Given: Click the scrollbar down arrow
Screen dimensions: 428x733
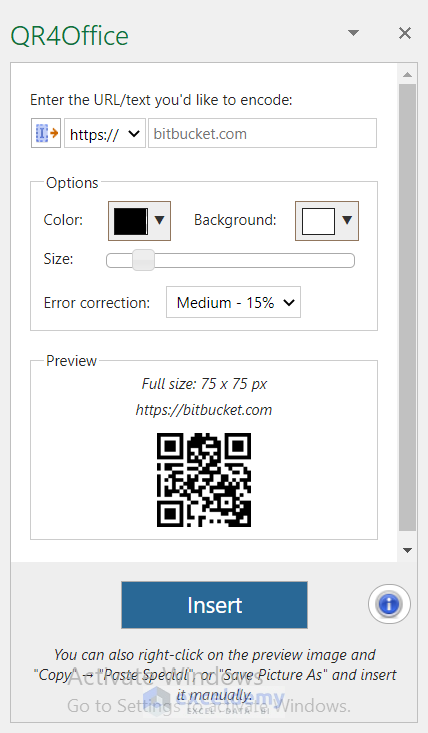Looking at the screenshot, I should coord(407,550).
